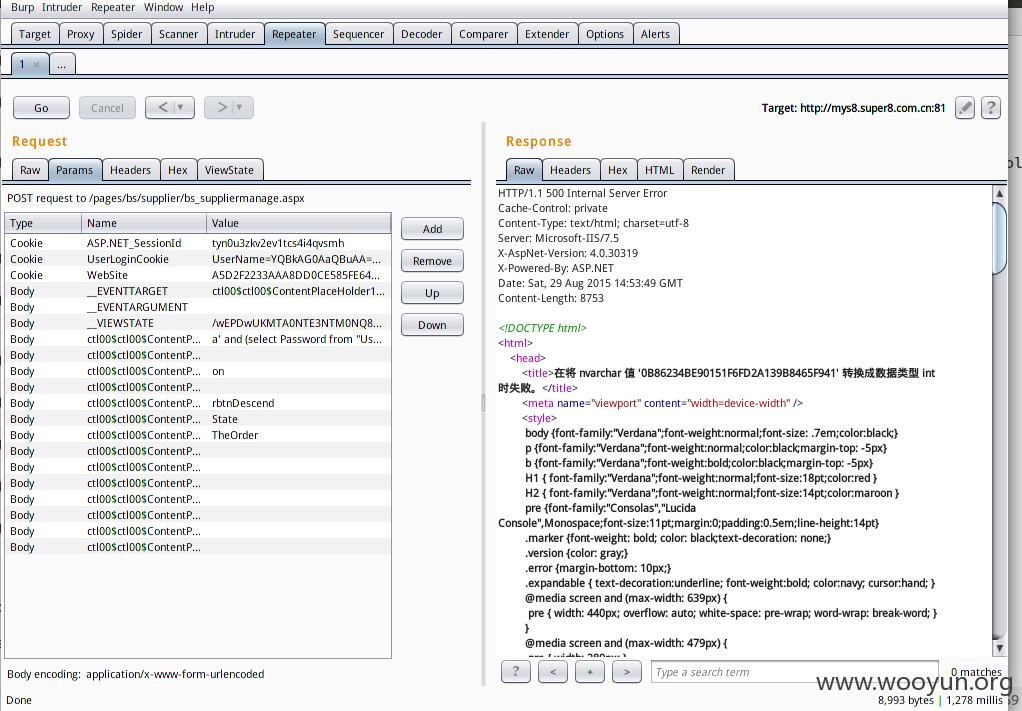Switch to the Intruder tool tab
The width and height of the screenshot is (1022, 711).
pos(235,34)
